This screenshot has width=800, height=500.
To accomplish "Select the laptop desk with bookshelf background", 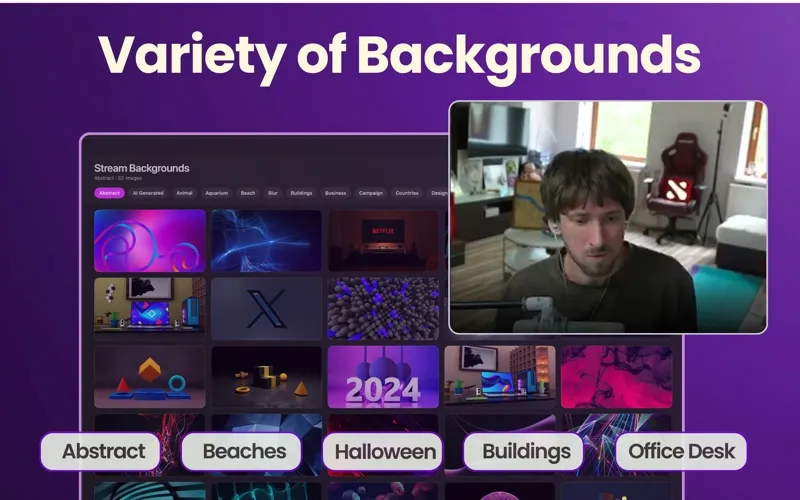I will coord(499,377).
